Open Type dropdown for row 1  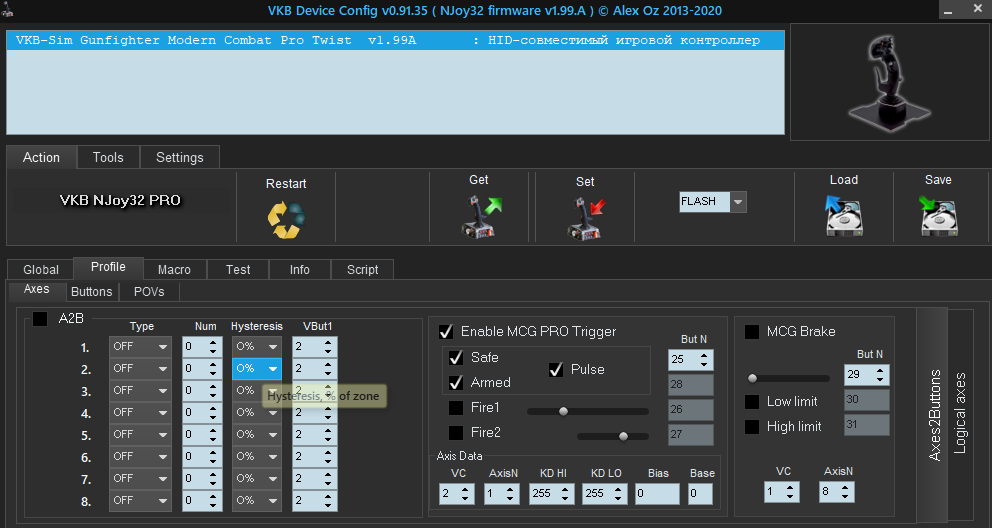coord(140,347)
